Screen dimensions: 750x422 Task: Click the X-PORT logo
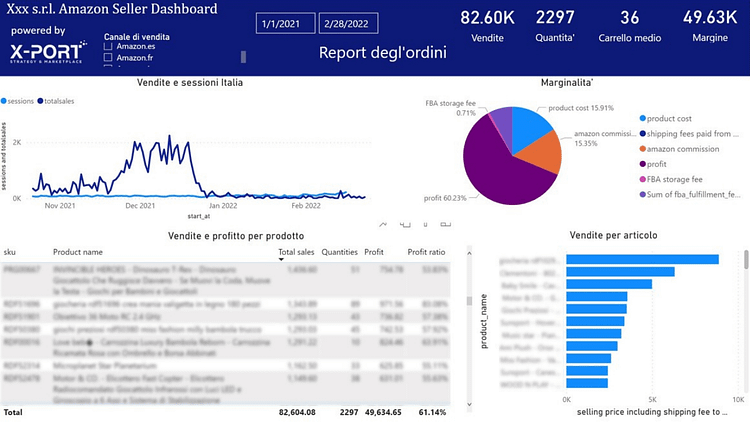tap(47, 50)
